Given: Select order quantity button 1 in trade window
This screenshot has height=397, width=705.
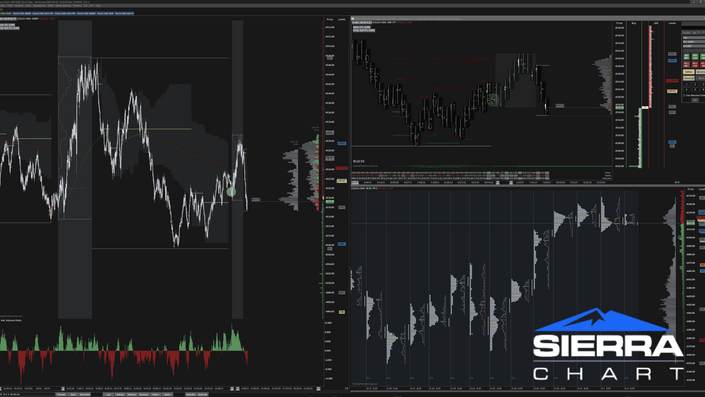Looking at the screenshot, I should (x=687, y=84).
